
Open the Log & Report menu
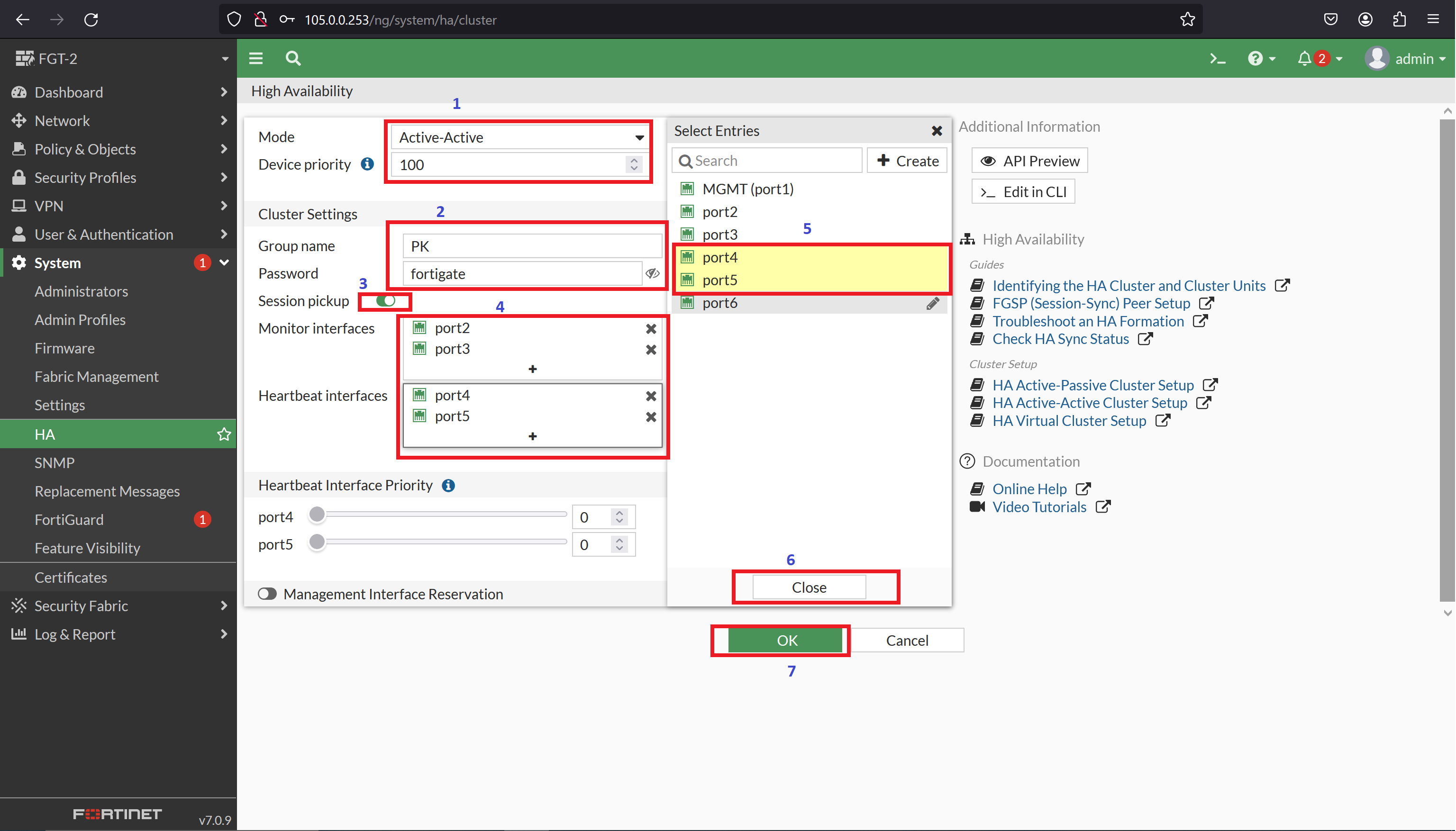coord(74,634)
